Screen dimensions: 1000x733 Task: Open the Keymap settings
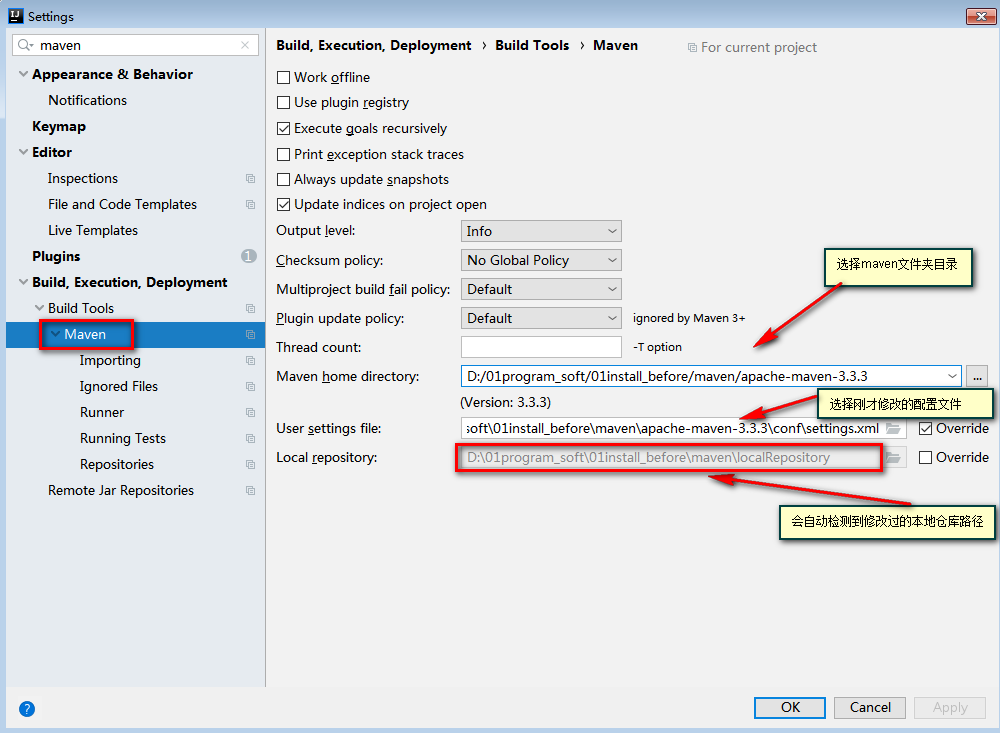[59, 126]
